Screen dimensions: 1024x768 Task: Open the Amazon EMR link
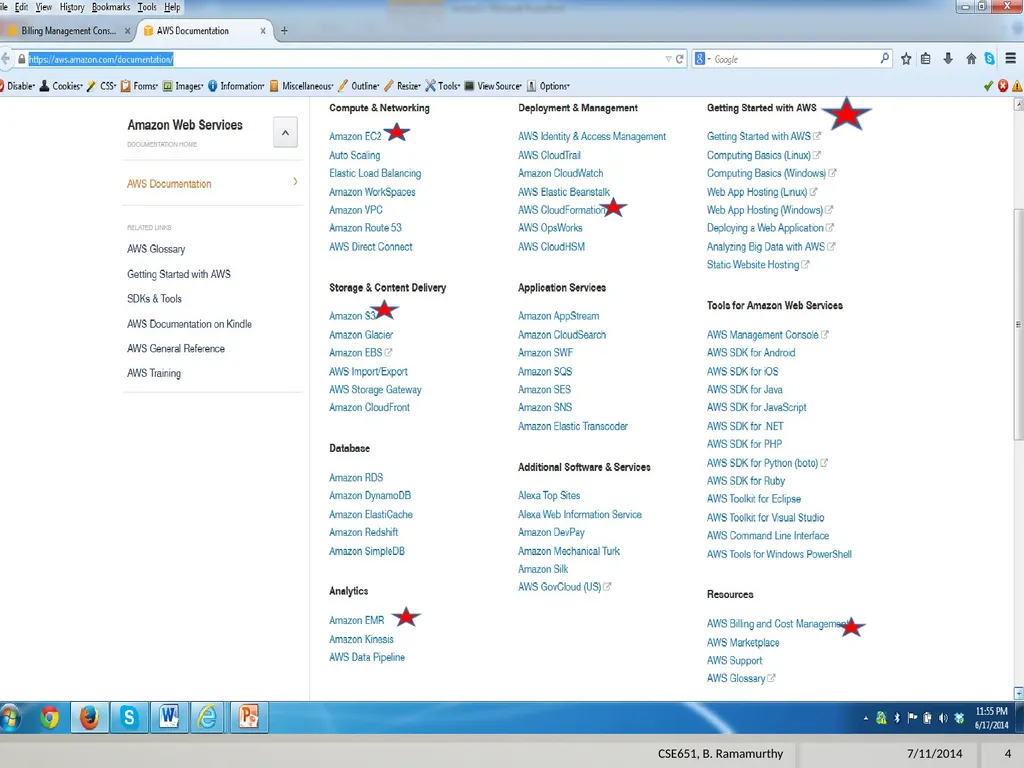pyautogui.click(x=357, y=620)
